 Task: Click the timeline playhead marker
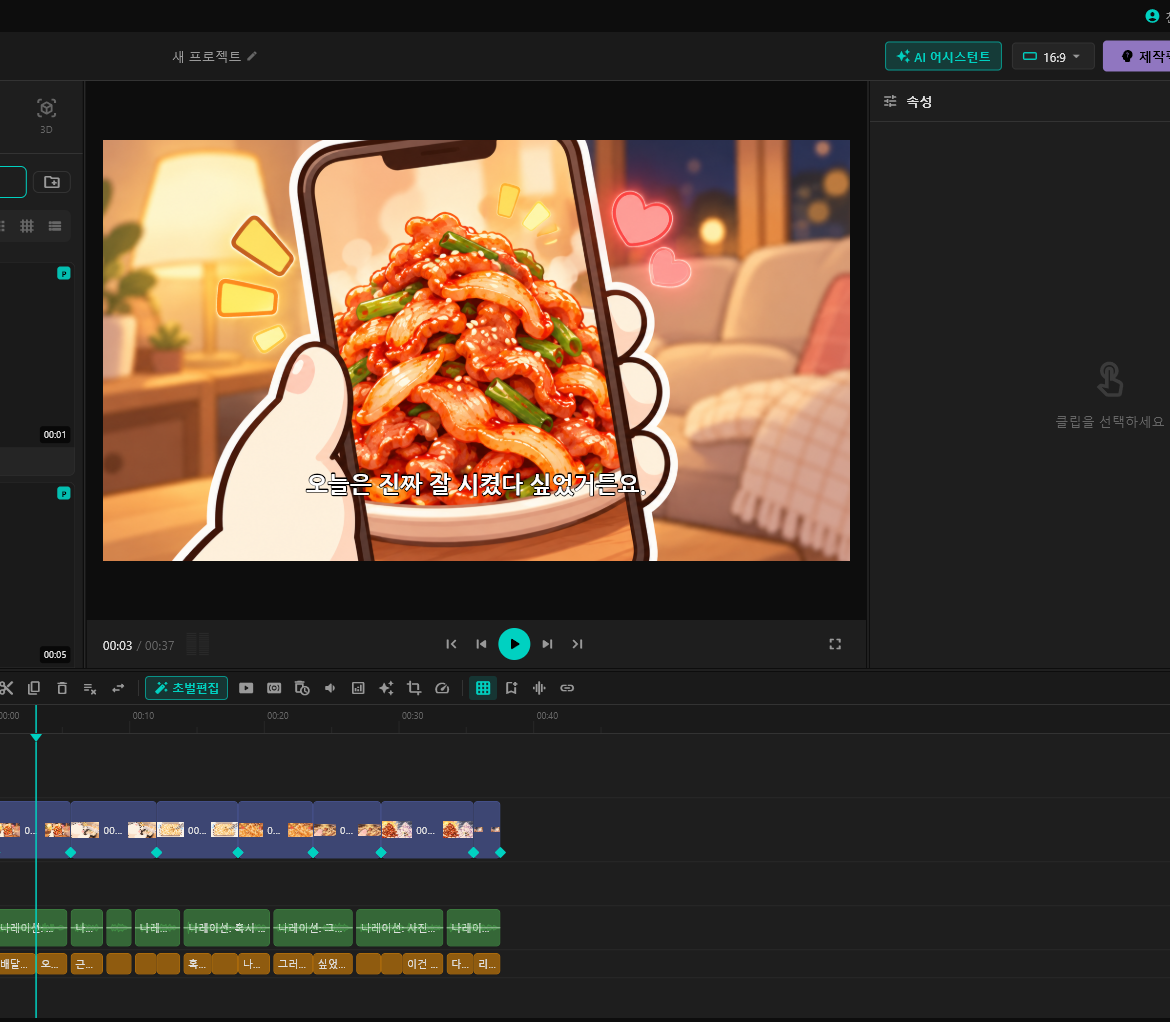point(36,737)
